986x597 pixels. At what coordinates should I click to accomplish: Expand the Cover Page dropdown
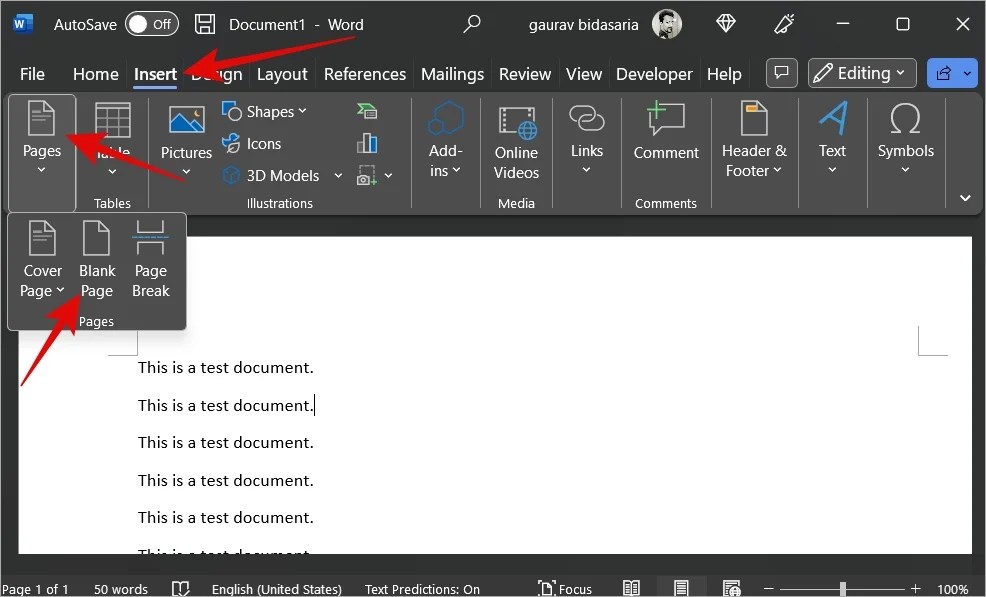pos(41,258)
